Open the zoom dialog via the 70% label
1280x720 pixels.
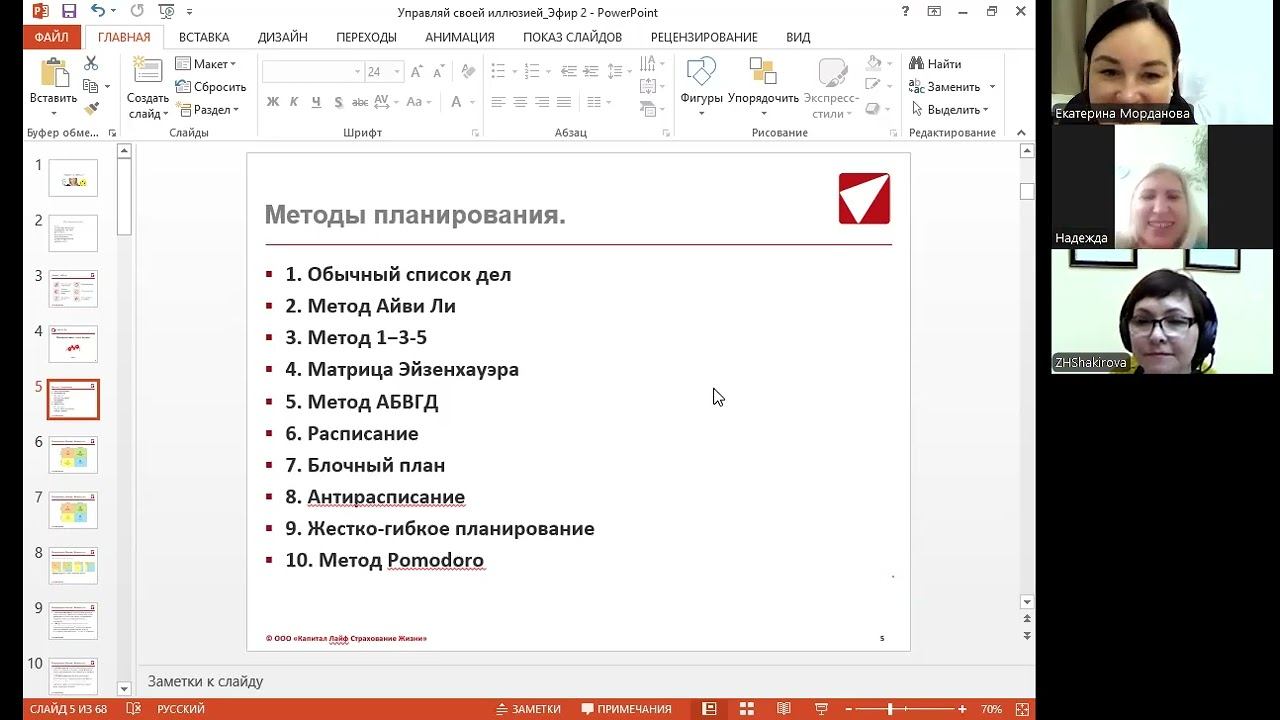tap(991, 709)
